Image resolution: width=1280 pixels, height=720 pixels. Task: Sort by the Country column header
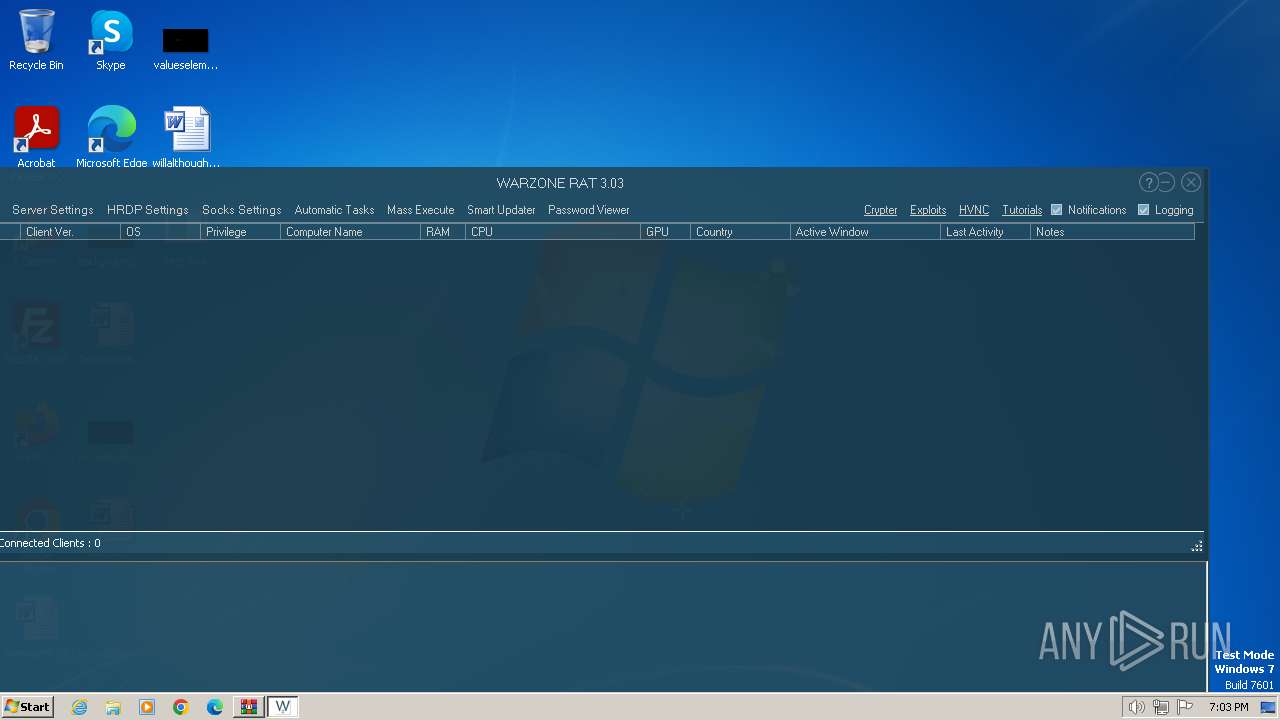[740, 232]
